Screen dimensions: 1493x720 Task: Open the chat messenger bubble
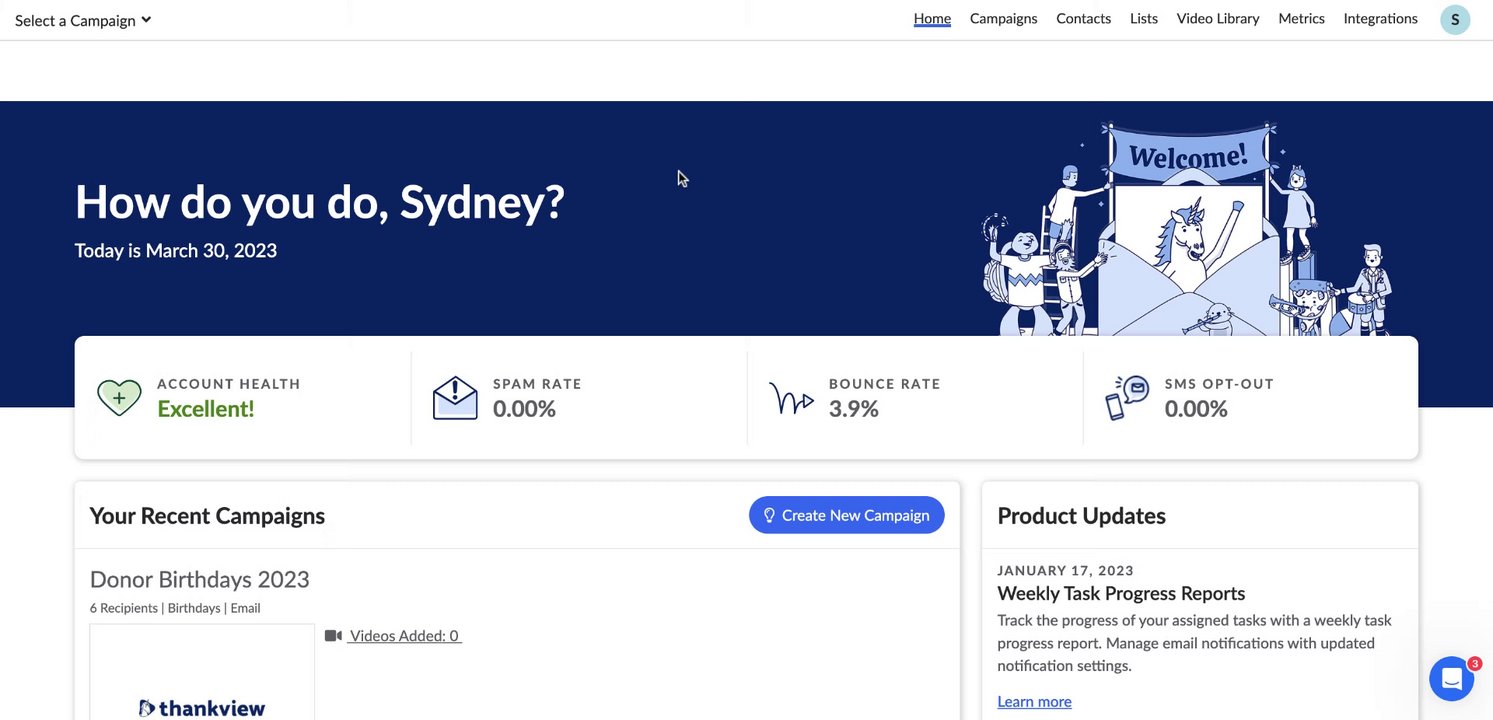[x=1451, y=679]
